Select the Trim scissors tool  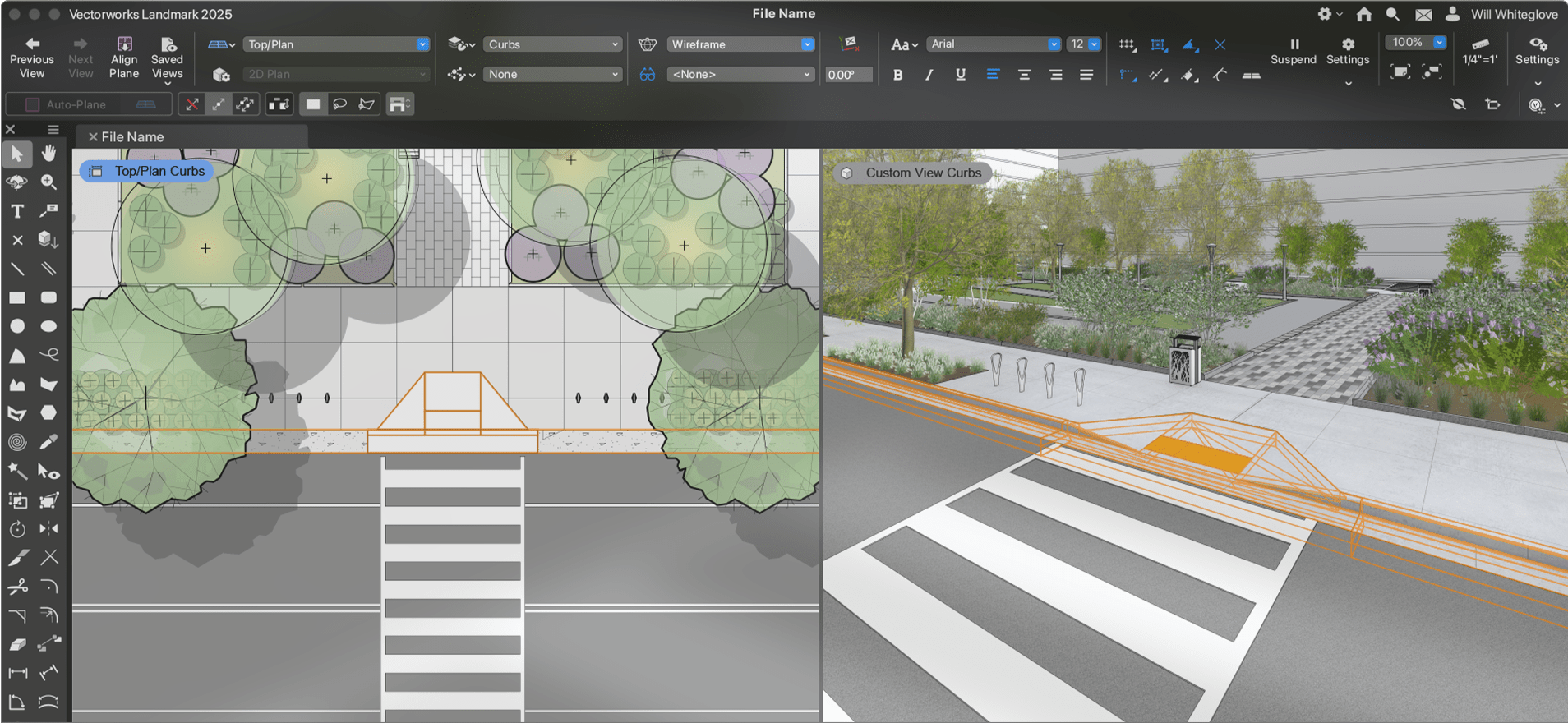click(x=16, y=587)
